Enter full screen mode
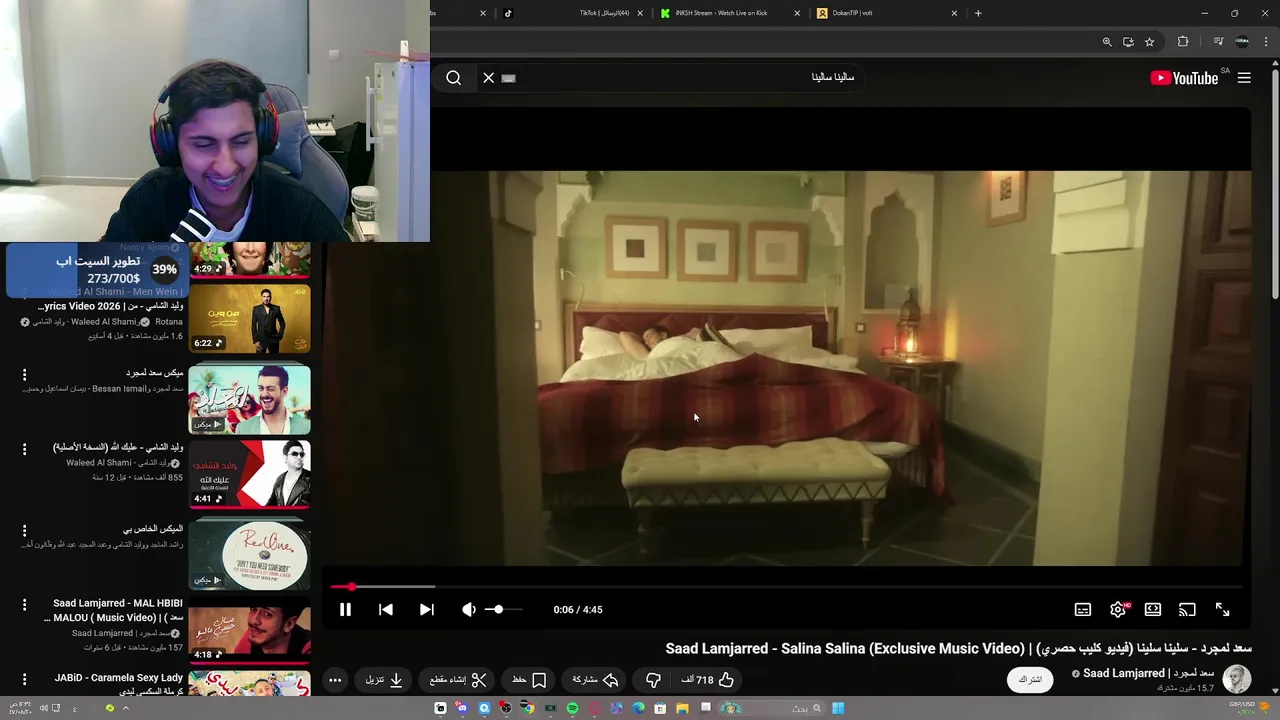 pos(1222,609)
